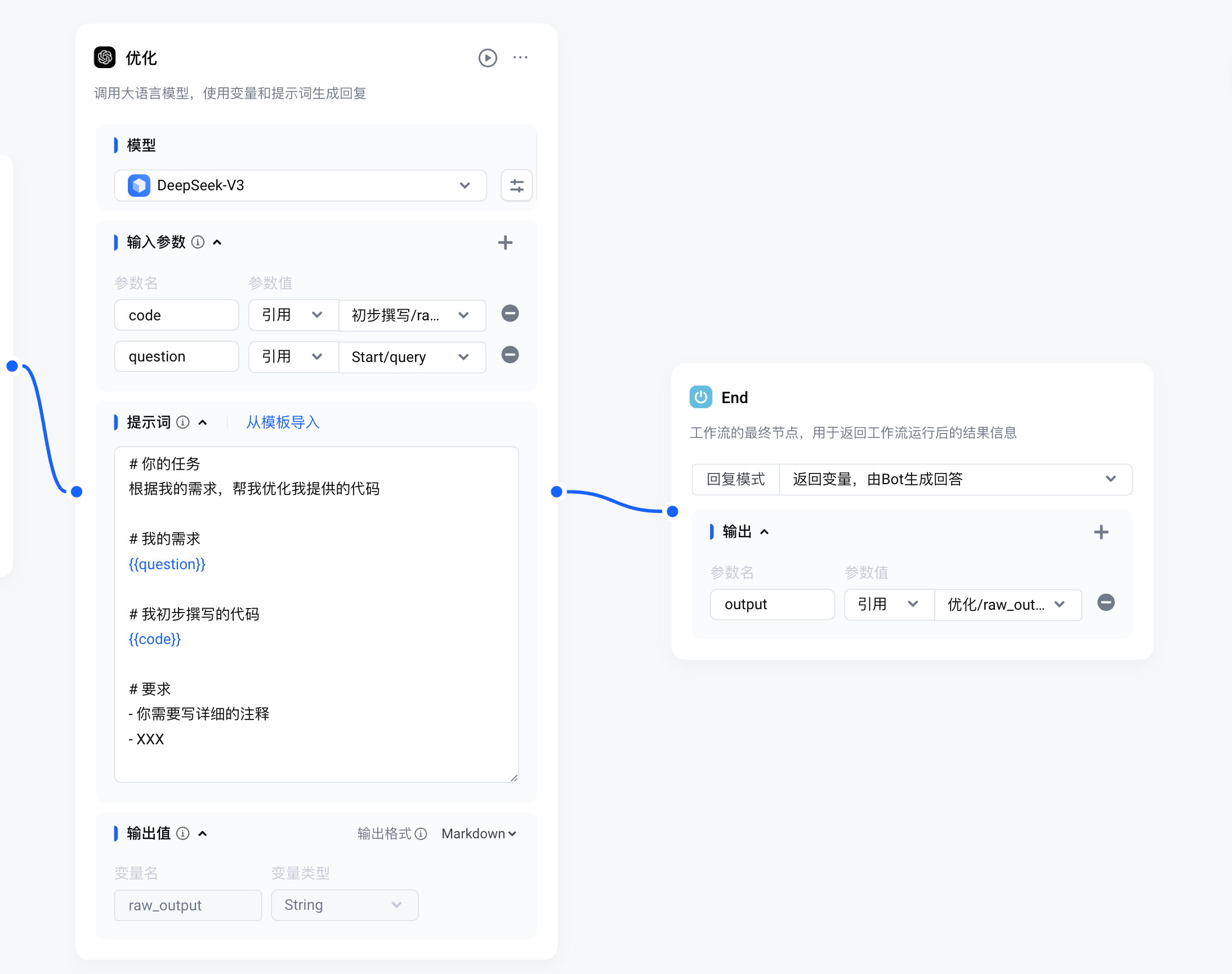Remove the question input parameter row
1232x974 pixels.
(510, 355)
